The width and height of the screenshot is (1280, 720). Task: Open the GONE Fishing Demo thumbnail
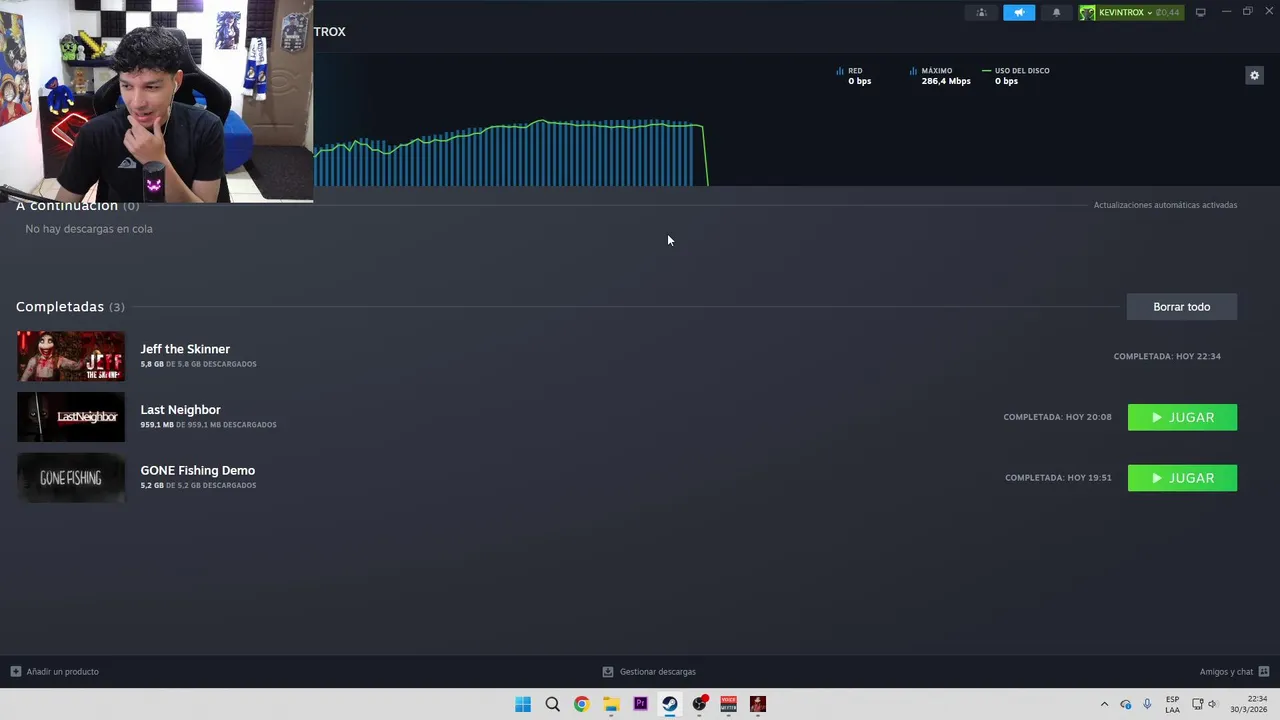point(71,478)
